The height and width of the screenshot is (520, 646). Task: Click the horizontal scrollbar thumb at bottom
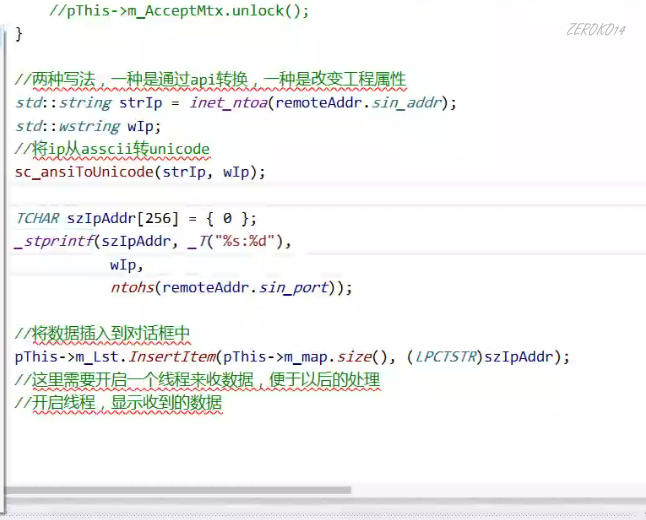(x=178, y=490)
